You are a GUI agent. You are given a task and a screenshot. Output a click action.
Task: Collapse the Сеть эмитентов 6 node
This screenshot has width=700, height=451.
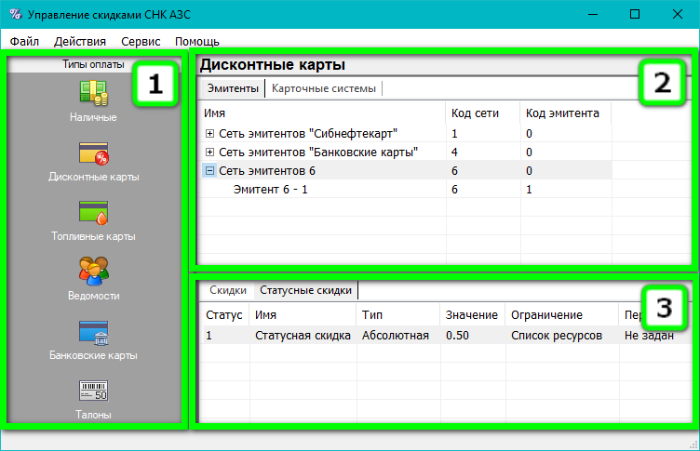(x=210, y=171)
